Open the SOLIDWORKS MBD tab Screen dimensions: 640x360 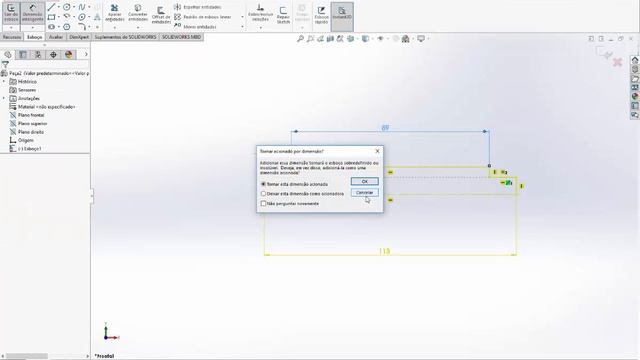click(182, 37)
